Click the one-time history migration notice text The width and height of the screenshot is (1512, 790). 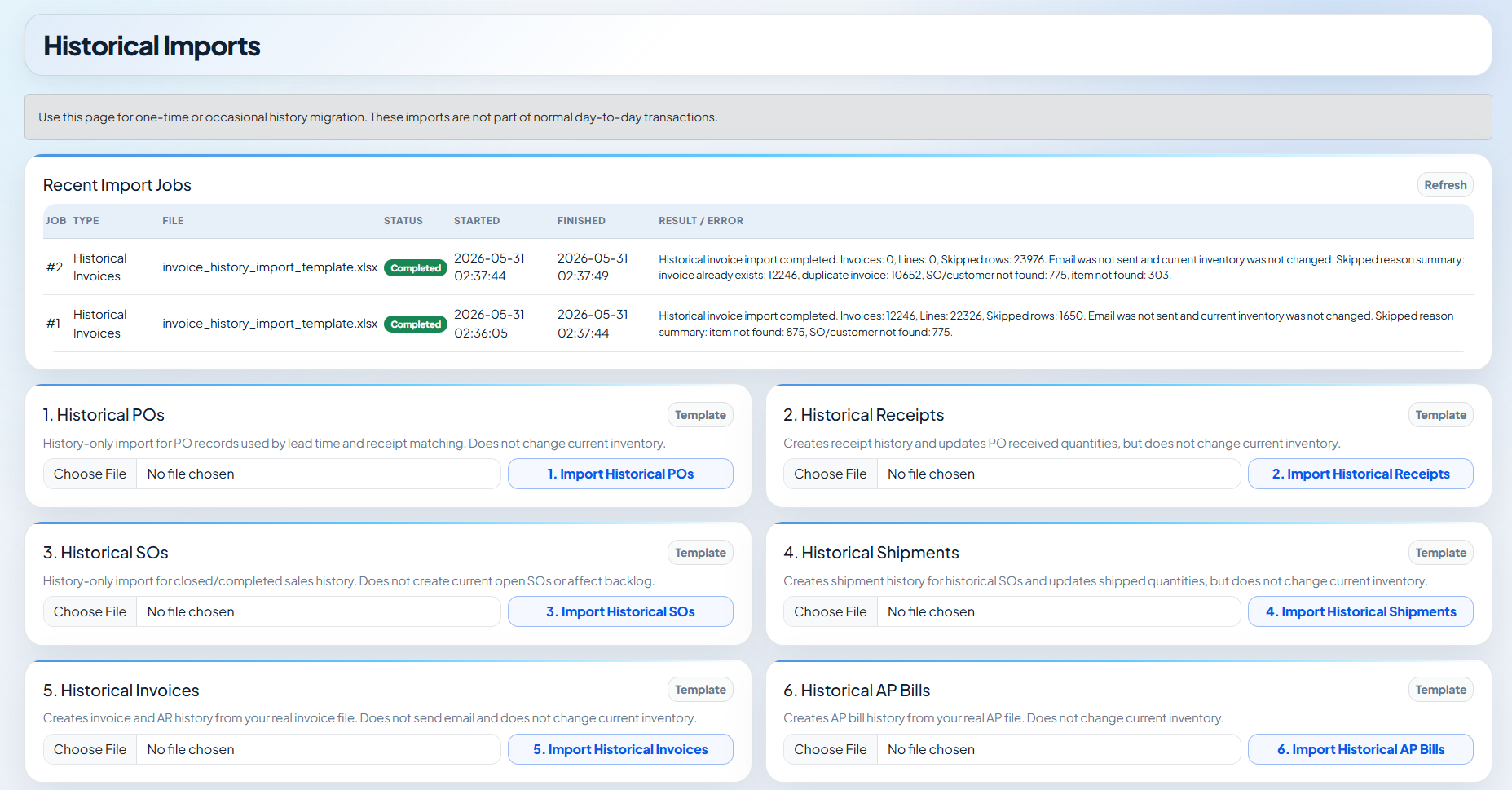(378, 117)
